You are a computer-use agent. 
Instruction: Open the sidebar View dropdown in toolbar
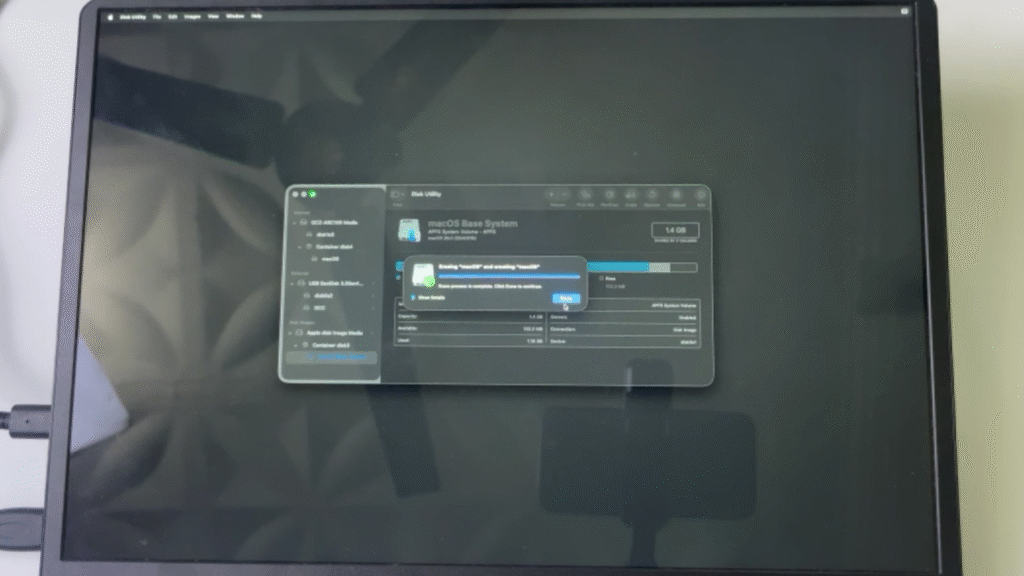397,194
